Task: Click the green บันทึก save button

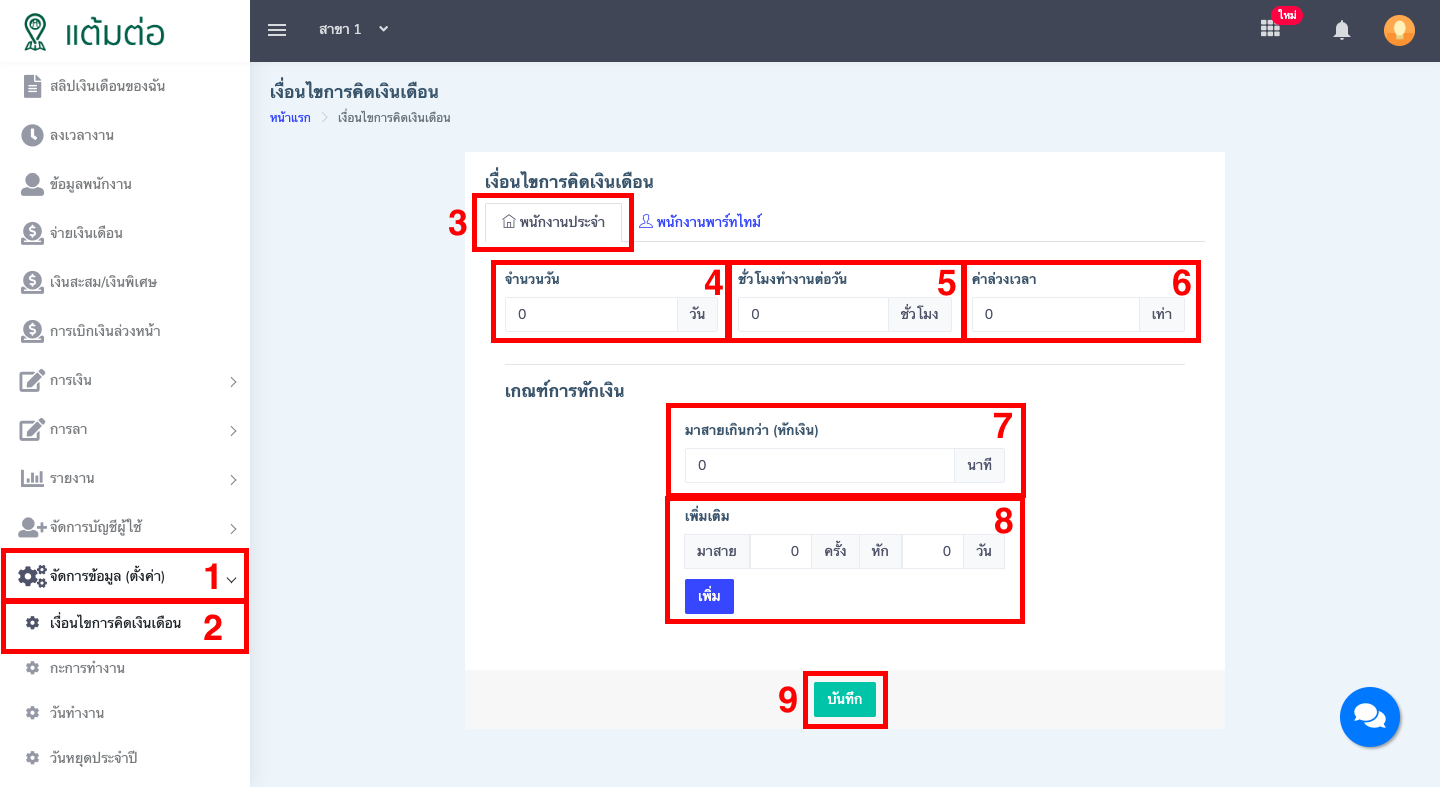Action: click(844, 700)
